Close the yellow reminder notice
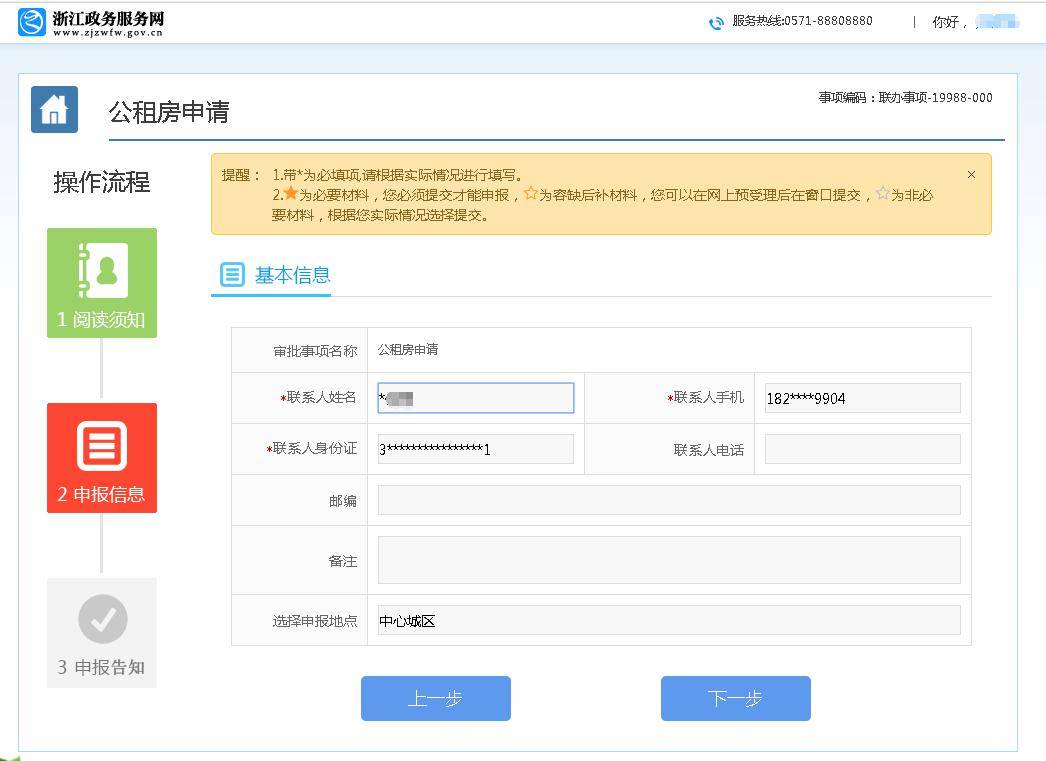 pos(971,174)
